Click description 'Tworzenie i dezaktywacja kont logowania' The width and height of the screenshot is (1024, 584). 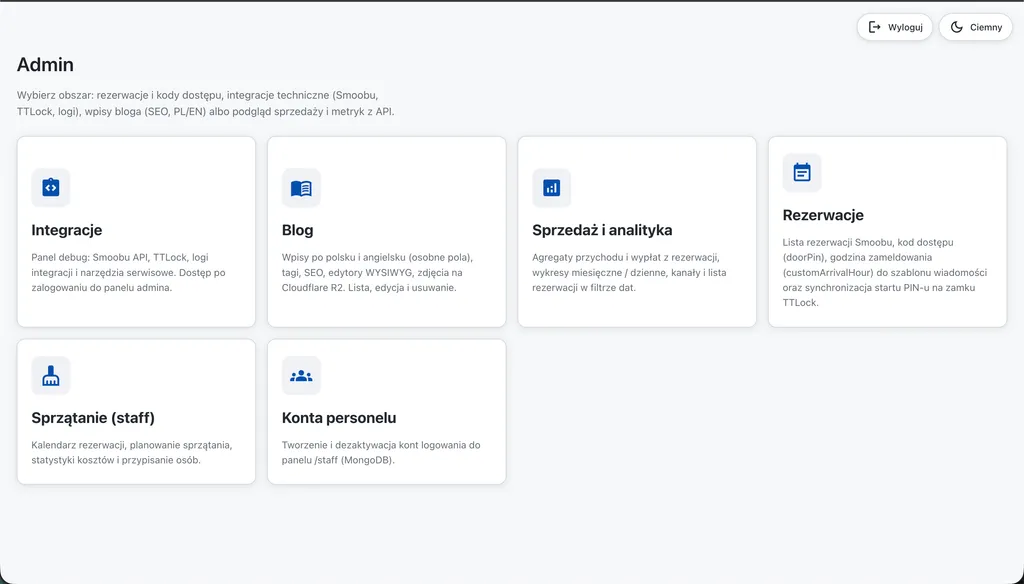point(381,452)
